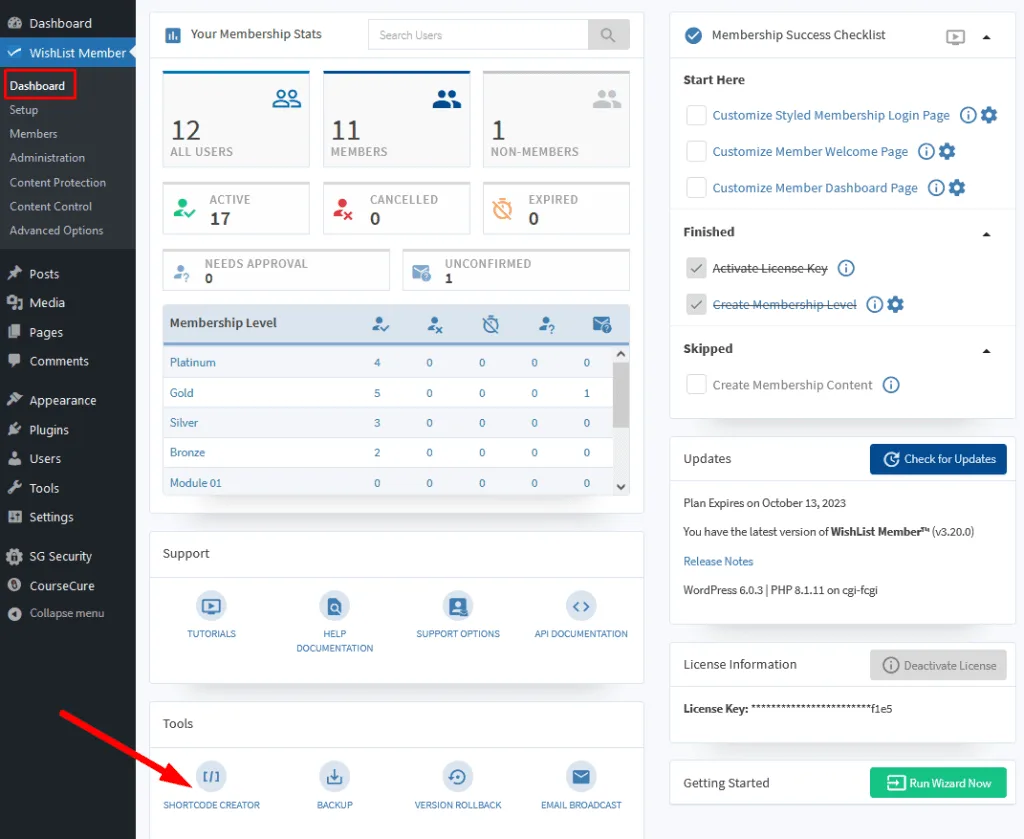Viewport: 1024px width, 839px height.
Task: Click the Check for Updates button
Action: click(938, 459)
